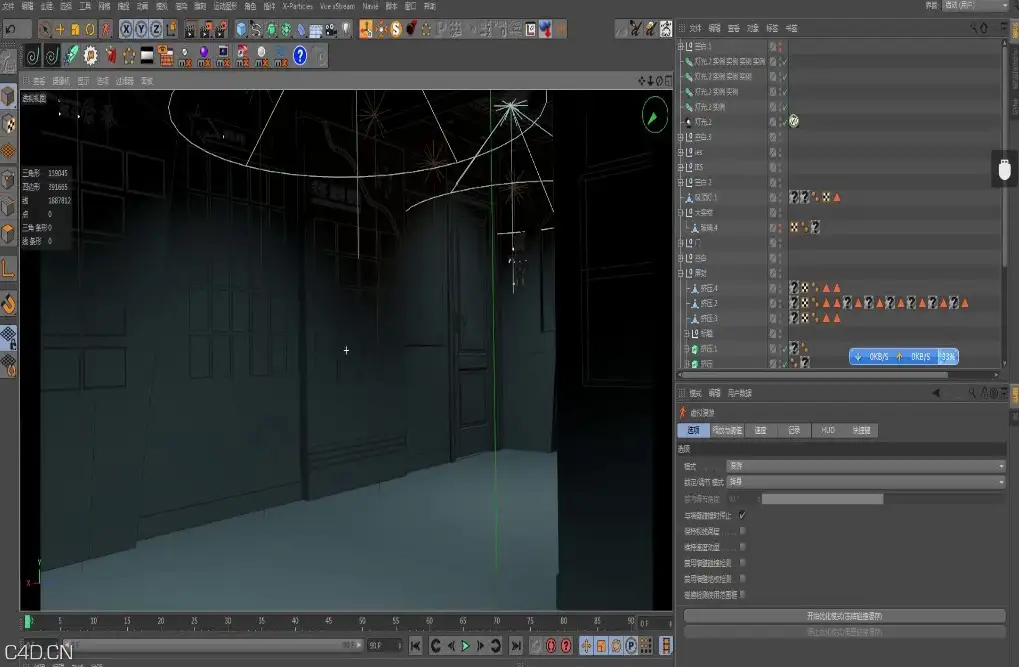Open the X-Particles menu
The image size is (1019, 667).
point(298,6)
